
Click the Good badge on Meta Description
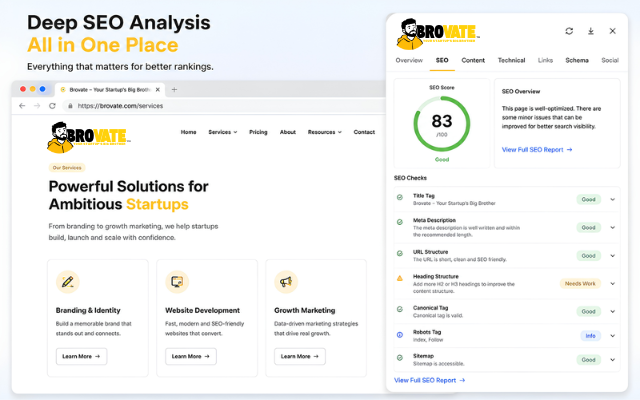coord(588,228)
